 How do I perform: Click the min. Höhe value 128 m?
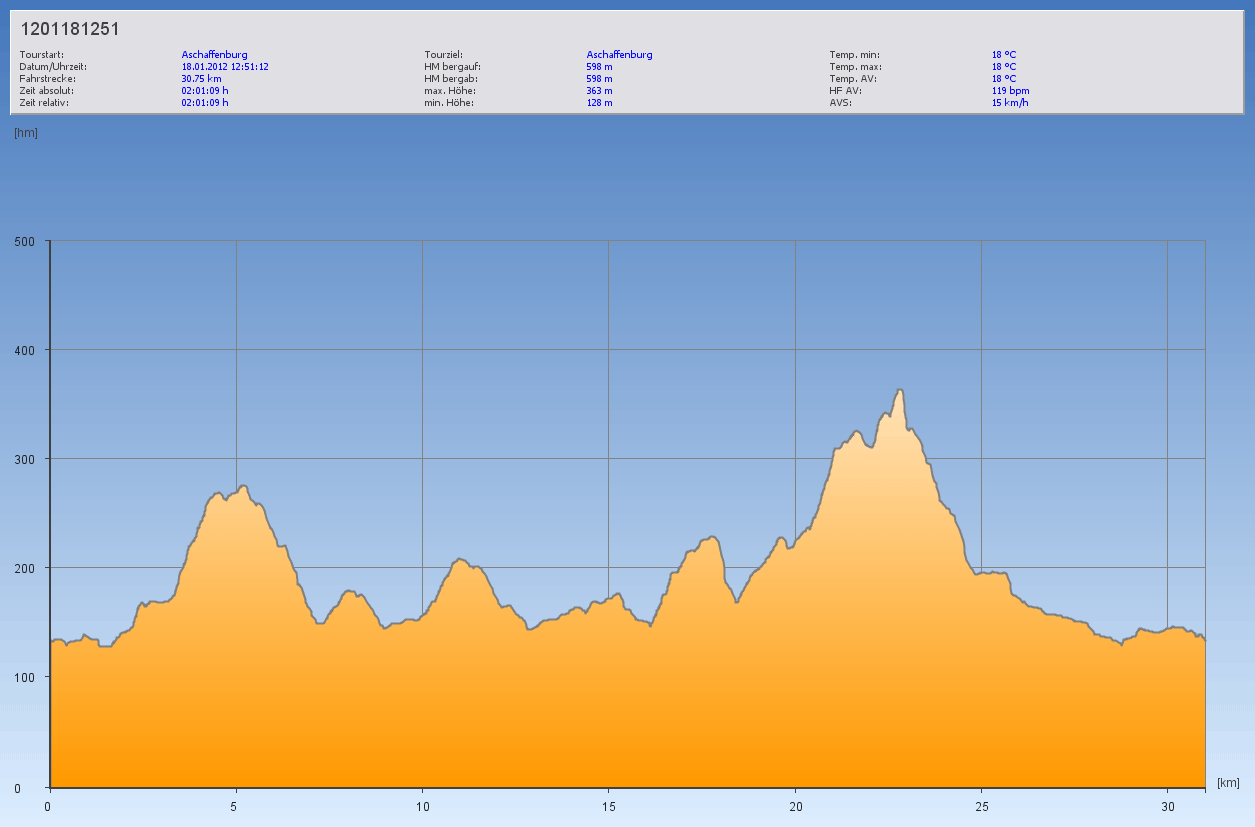pos(599,103)
